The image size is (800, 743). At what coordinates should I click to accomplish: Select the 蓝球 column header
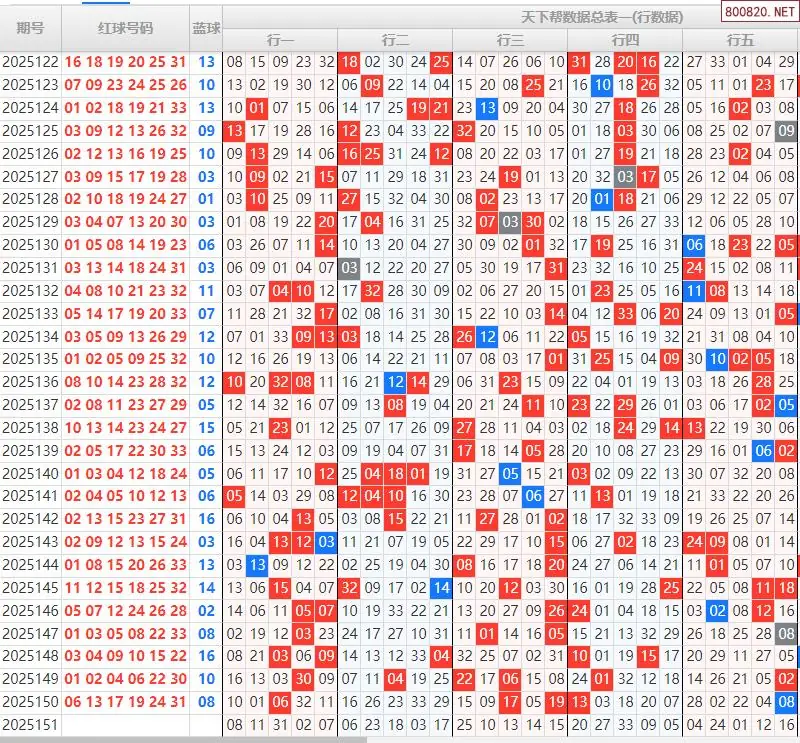tap(206, 28)
